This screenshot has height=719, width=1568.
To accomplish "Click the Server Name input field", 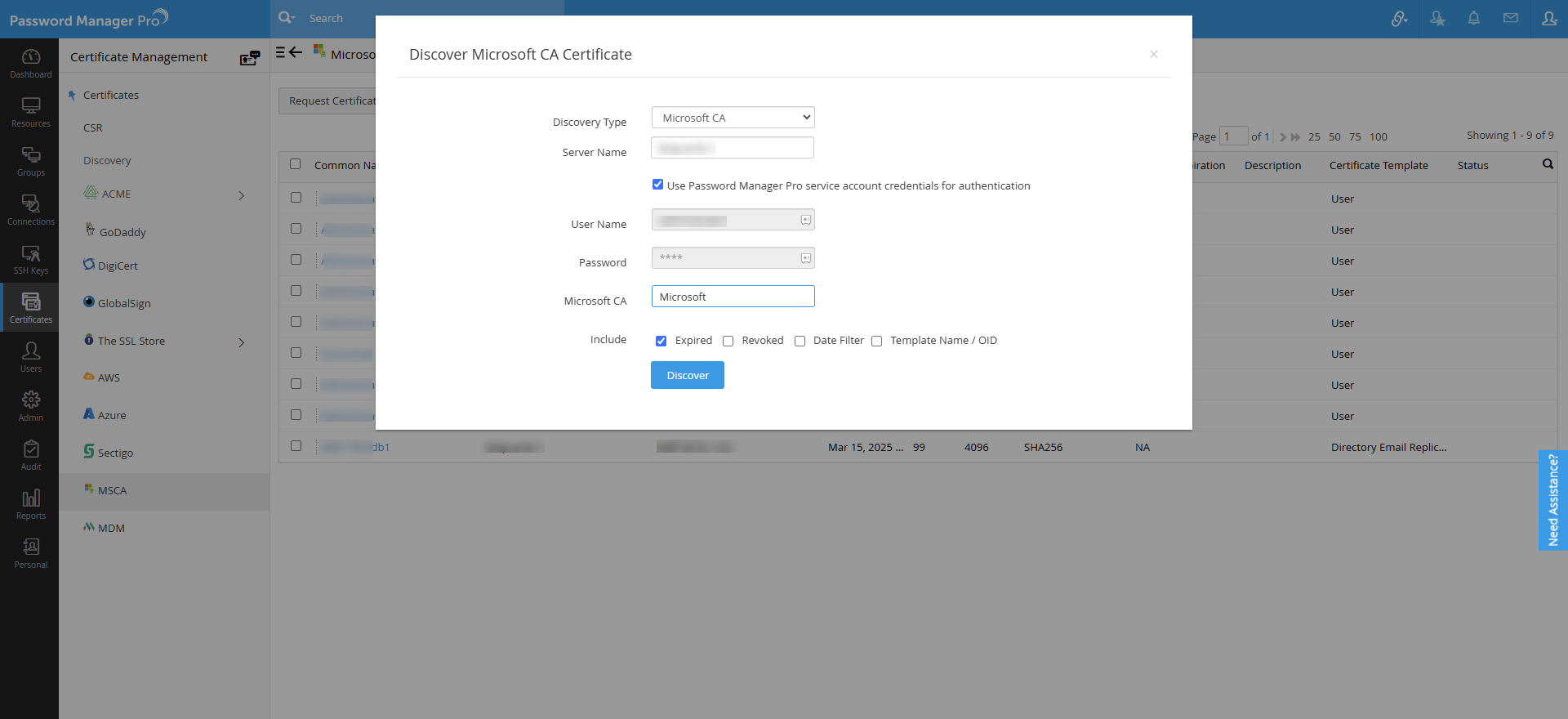I will click(733, 148).
